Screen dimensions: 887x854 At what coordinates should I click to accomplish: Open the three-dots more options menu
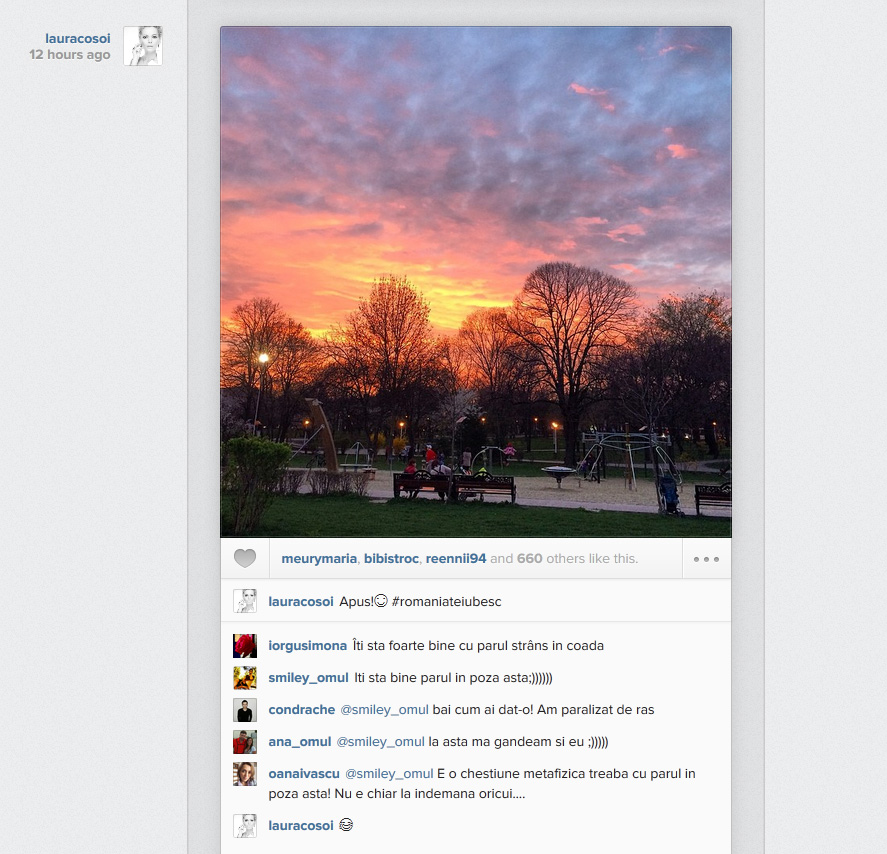pyautogui.click(x=707, y=559)
